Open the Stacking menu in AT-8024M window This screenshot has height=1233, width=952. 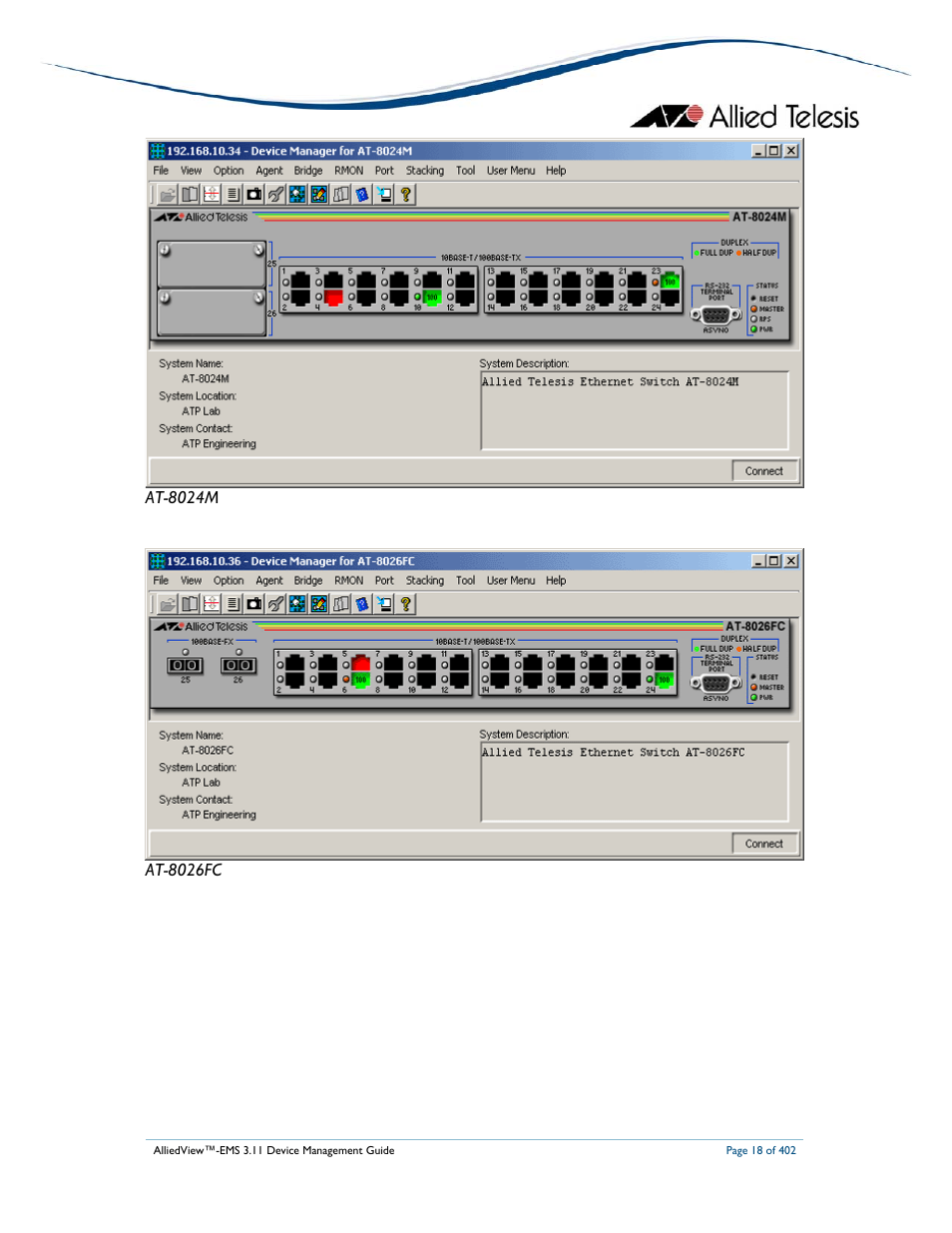click(425, 171)
